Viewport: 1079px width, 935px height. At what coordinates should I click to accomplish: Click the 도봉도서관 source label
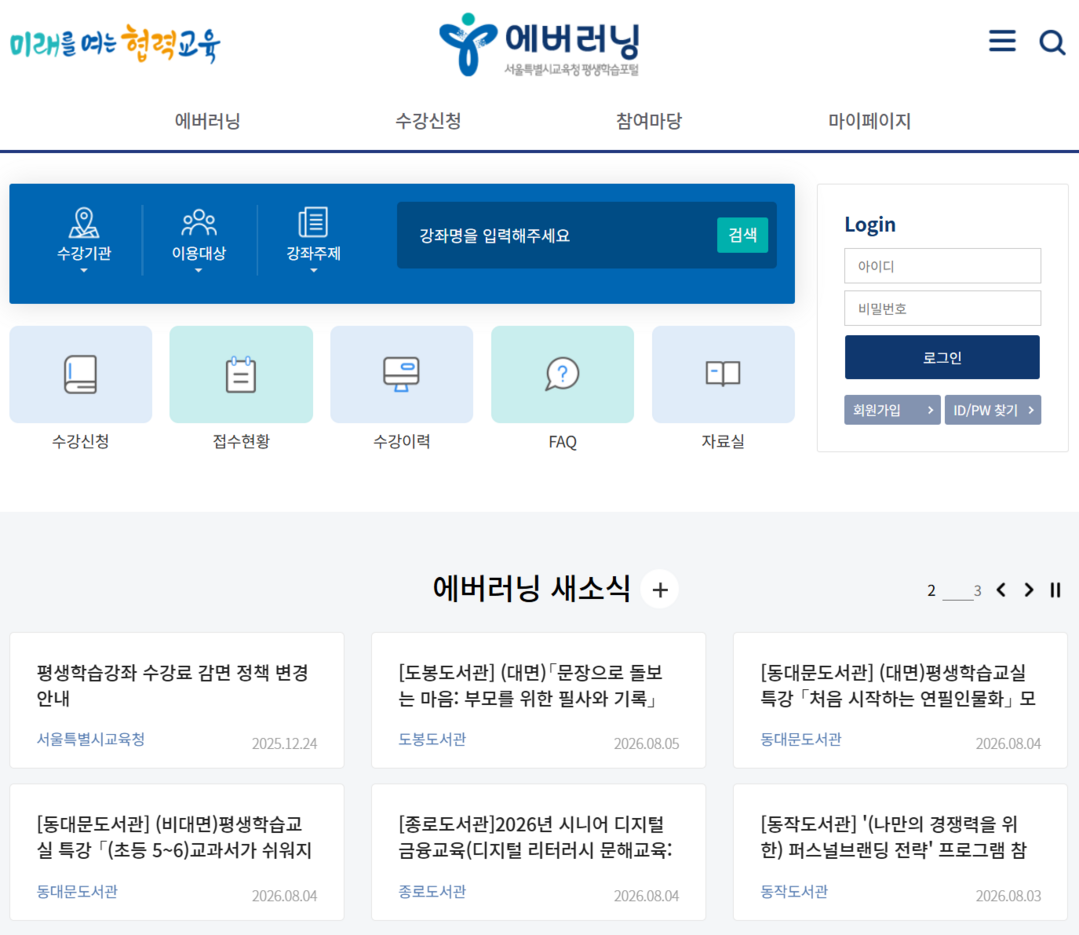(432, 739)
